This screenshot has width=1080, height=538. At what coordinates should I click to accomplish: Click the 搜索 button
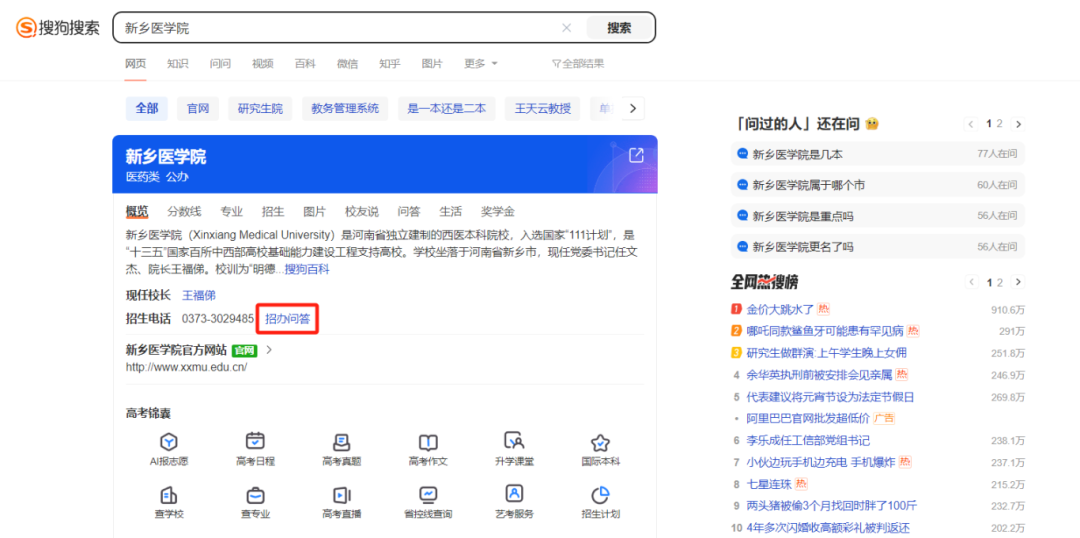coord(619,28)
